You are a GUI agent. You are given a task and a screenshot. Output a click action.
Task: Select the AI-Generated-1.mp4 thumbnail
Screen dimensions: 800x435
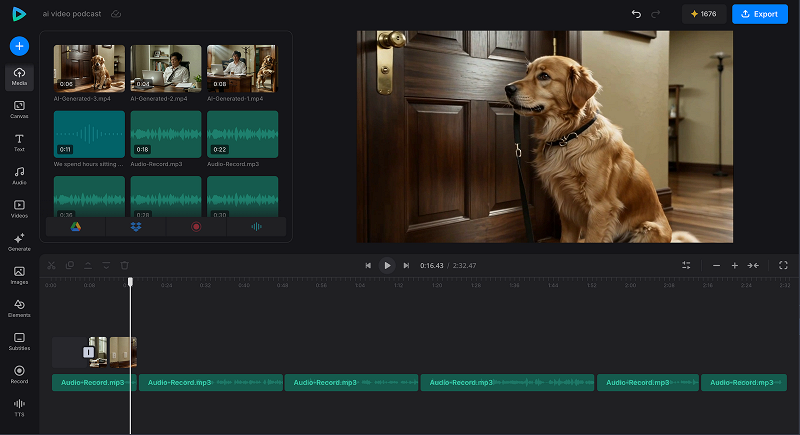click(x=242, y=68)
